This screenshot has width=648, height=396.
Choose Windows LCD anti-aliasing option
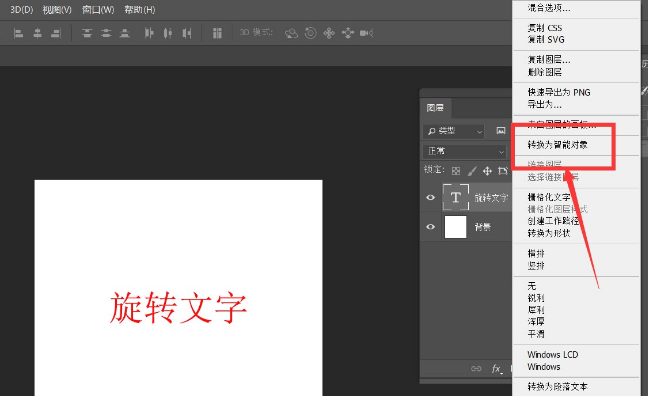point(553,355)
